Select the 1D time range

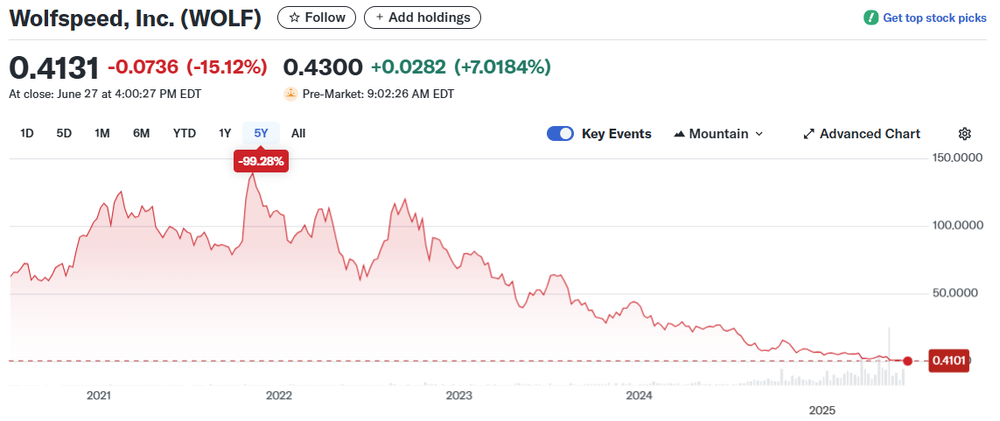point(27,133)
